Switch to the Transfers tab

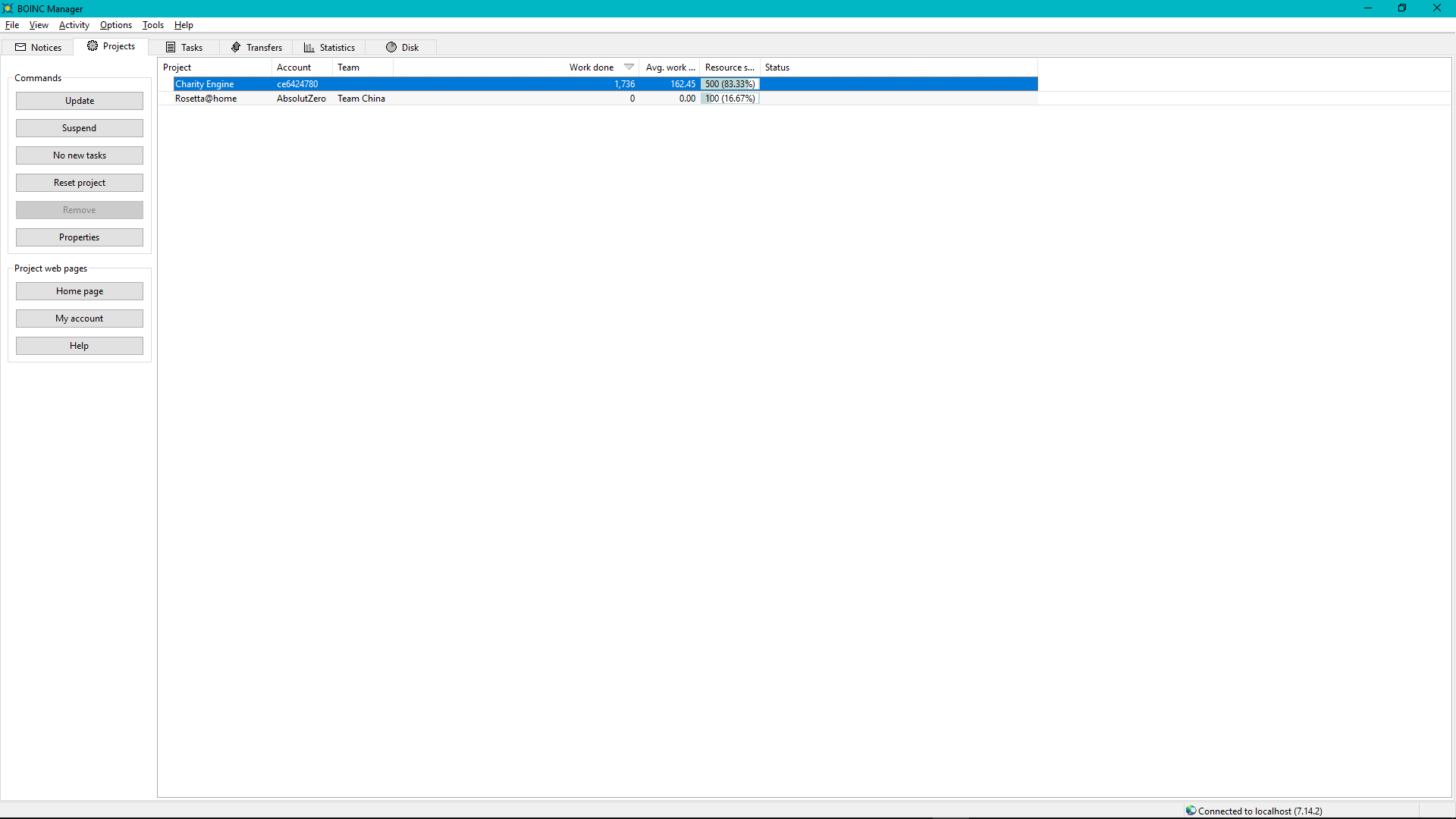(256, 47)
